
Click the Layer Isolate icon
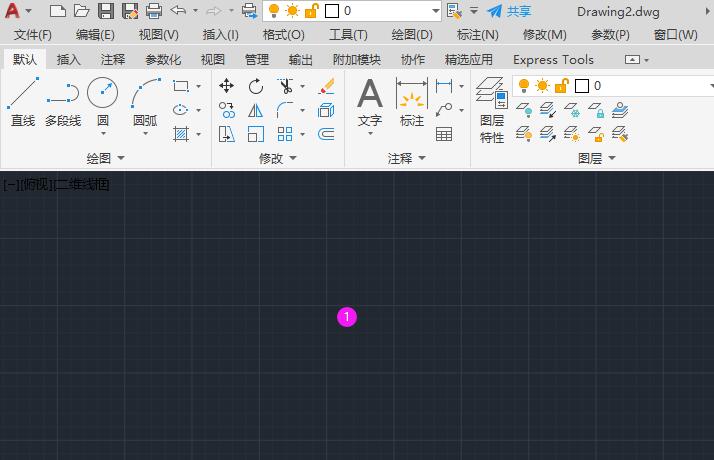coord(548,110)
